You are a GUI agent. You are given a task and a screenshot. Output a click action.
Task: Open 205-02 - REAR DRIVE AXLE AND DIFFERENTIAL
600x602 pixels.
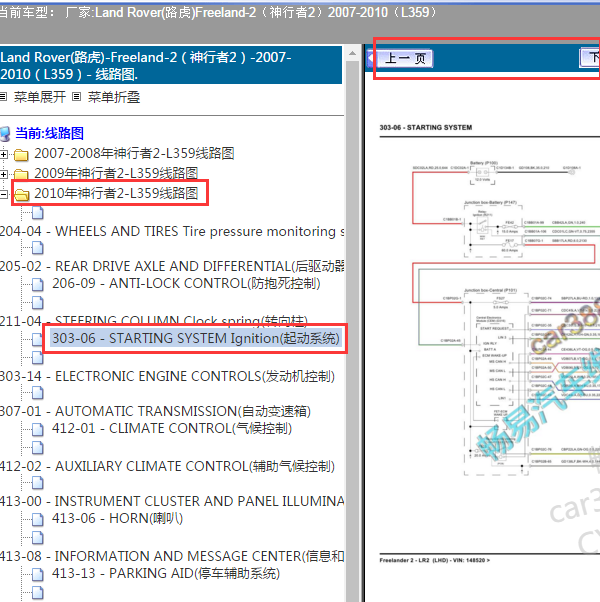(172, 266)
